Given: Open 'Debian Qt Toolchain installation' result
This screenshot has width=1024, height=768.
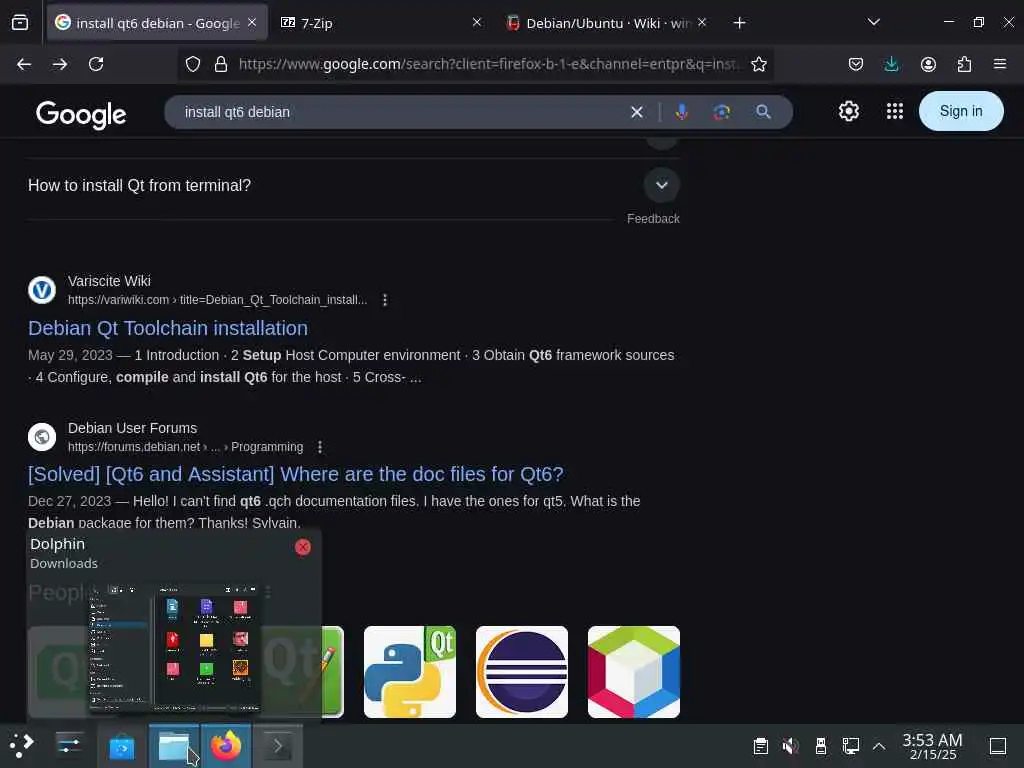Looking at the screenshot, I should click(x=168, y=328).
